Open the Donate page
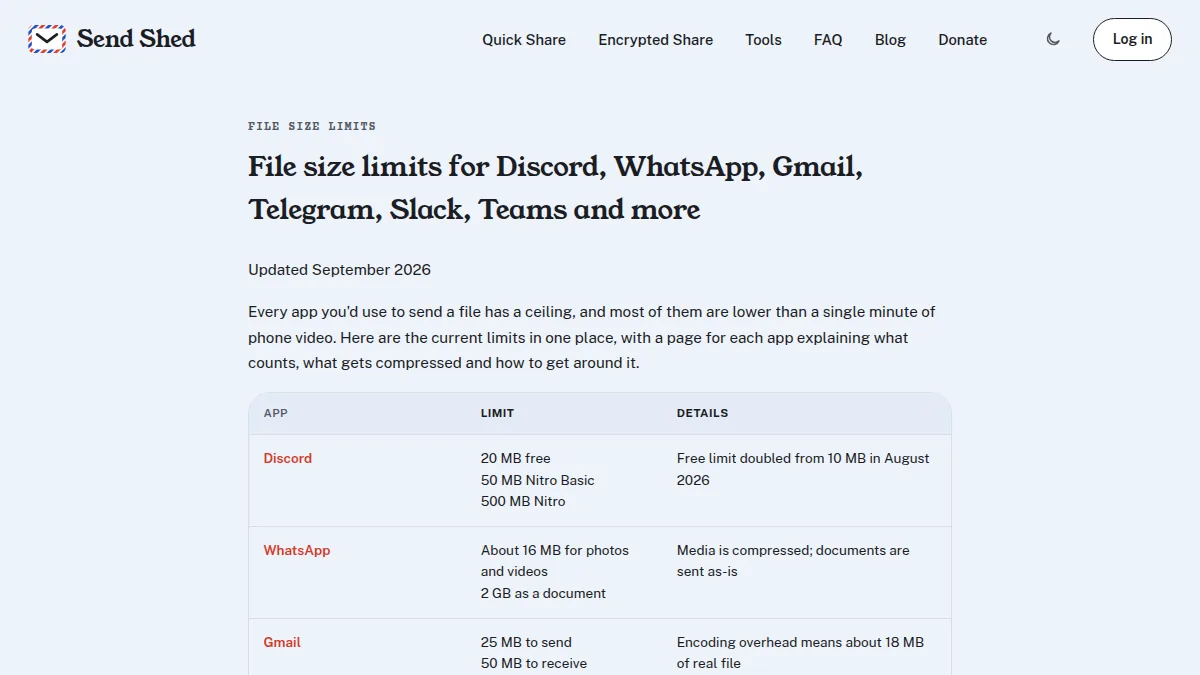The image size is (1200, 675). pyautogui.click(x=963, y=40)
